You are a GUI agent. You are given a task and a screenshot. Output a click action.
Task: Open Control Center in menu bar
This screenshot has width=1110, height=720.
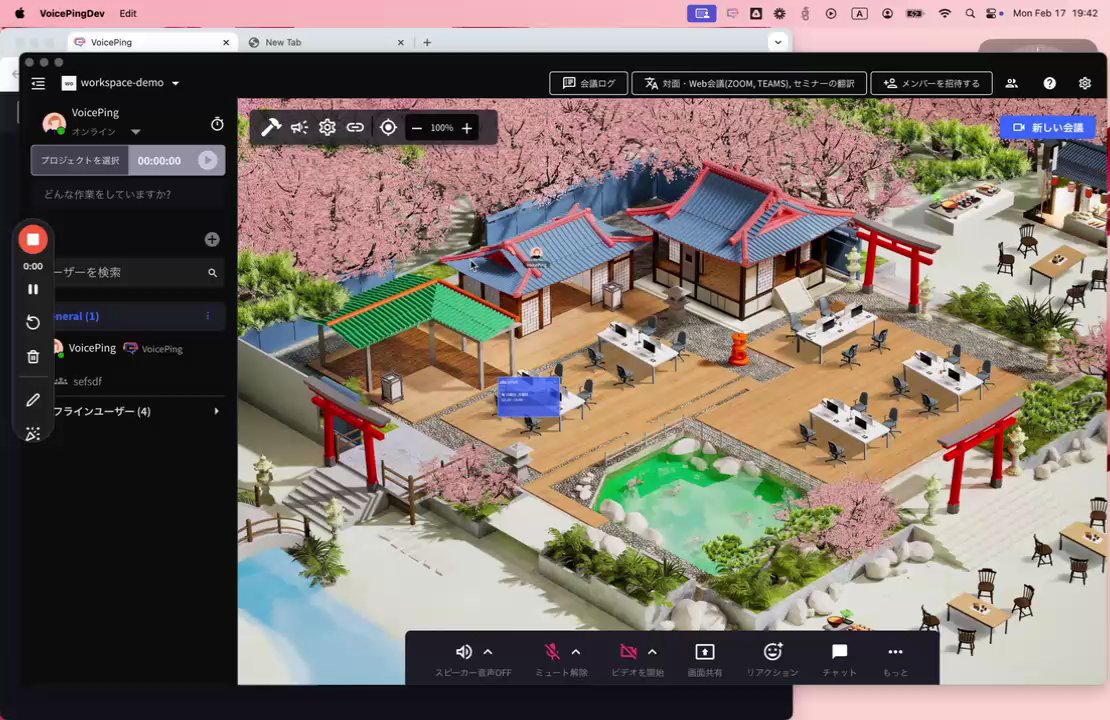coord(991,13)
